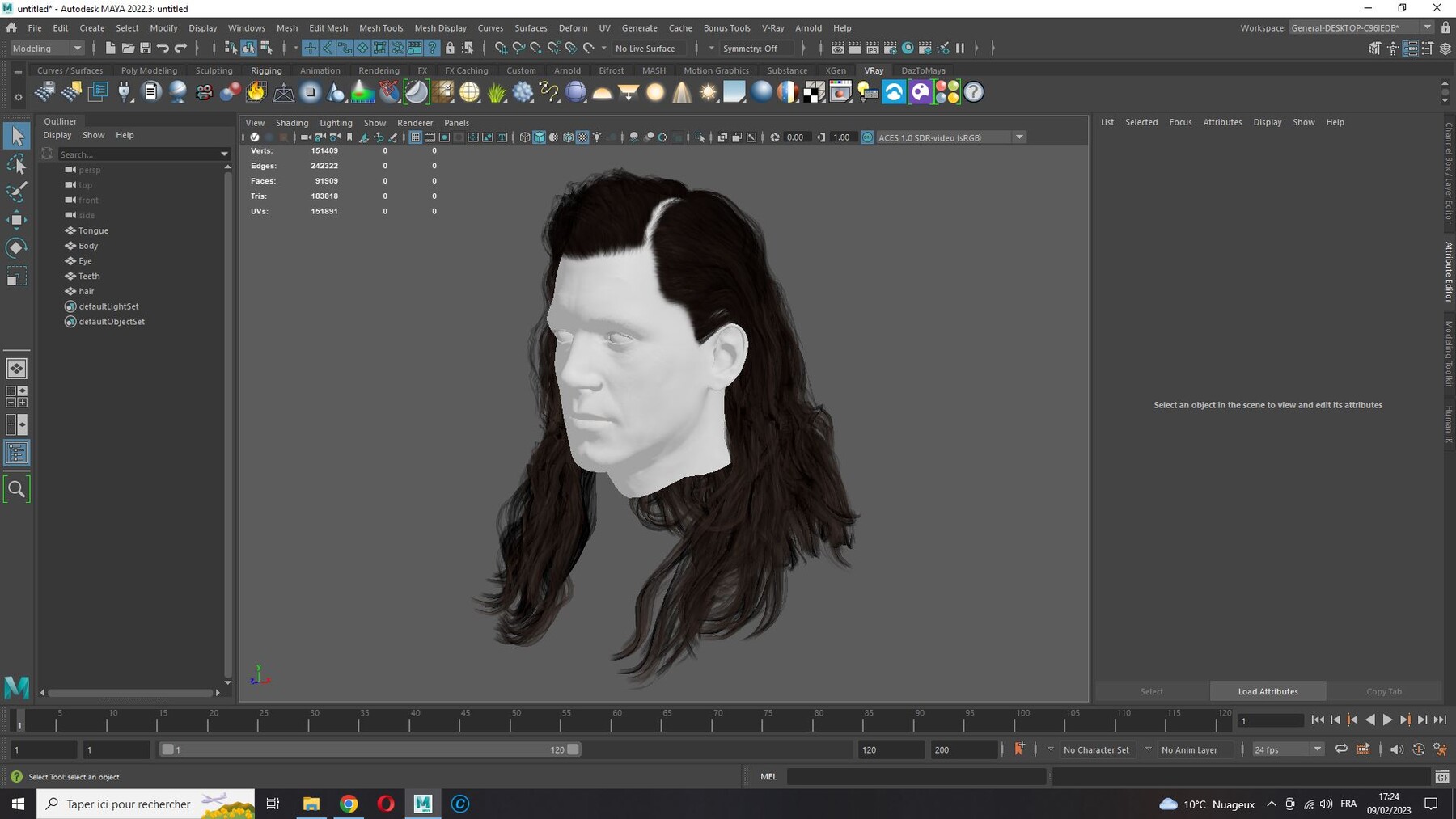The width and height of the screenshot is (1456, 819).
Task: Click the V-Ray plug power shelf icon
Action: click(124, 92)
